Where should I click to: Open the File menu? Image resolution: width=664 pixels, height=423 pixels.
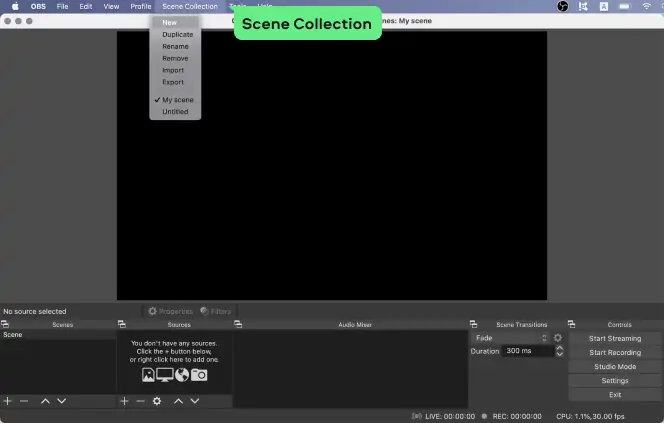(62, 6)
